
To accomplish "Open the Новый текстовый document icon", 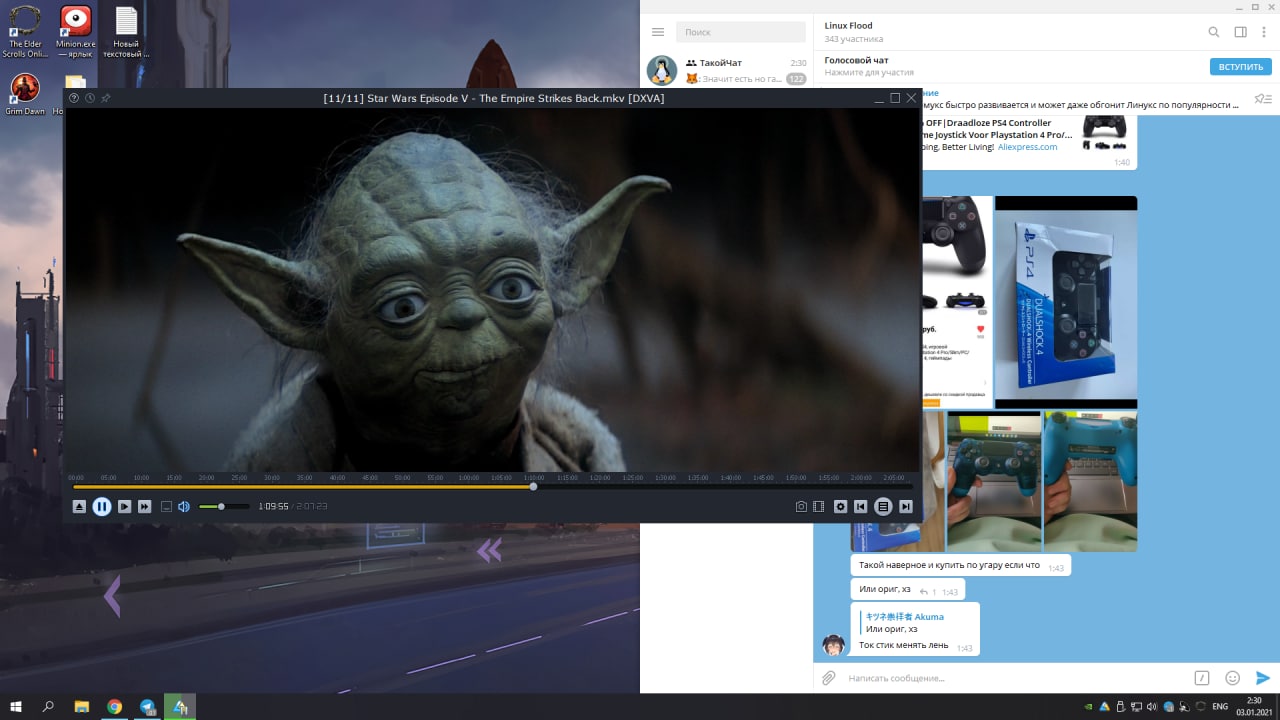I will 126,31.
